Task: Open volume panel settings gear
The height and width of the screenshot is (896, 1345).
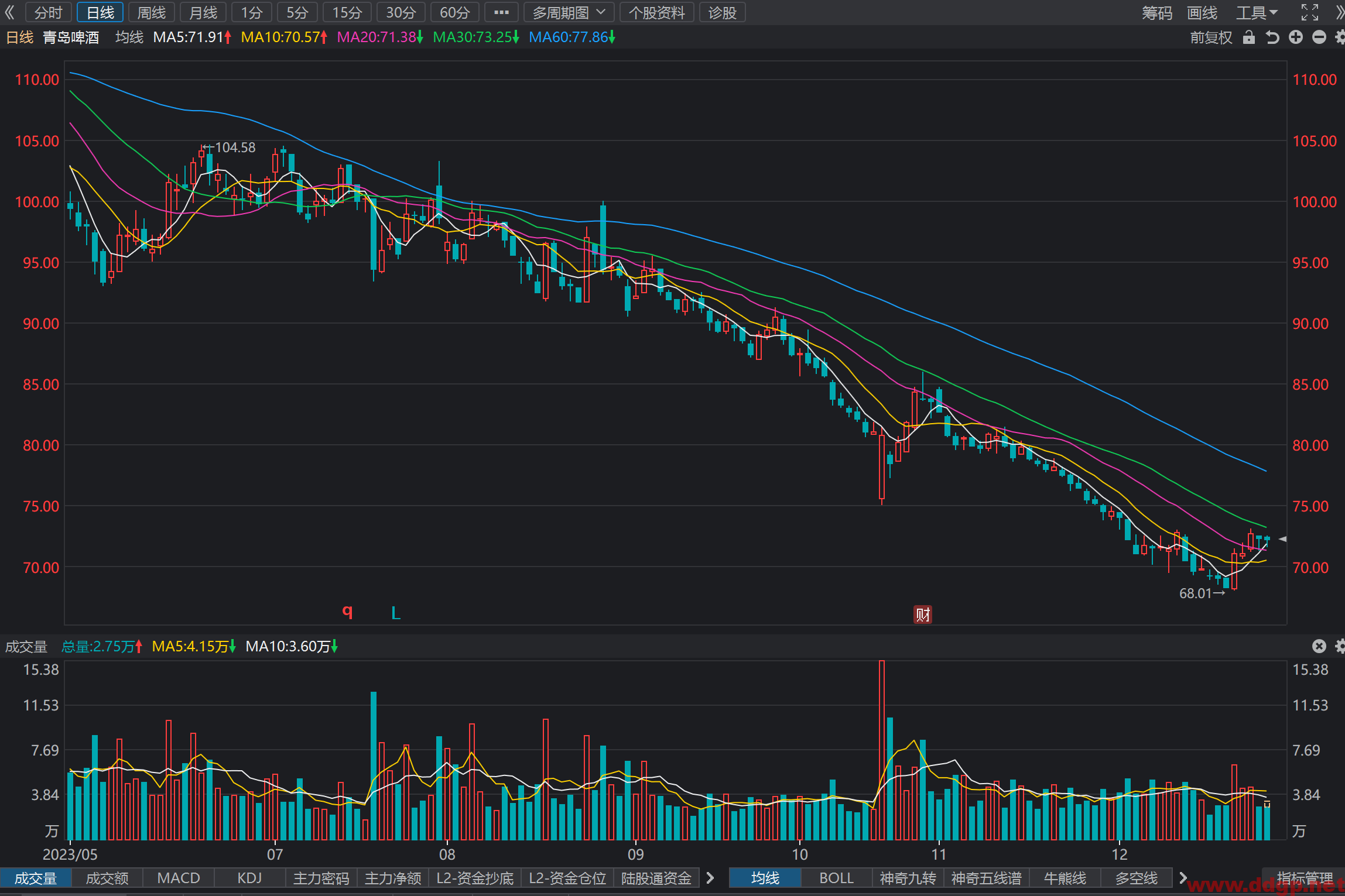Action: click(1340, 646)
